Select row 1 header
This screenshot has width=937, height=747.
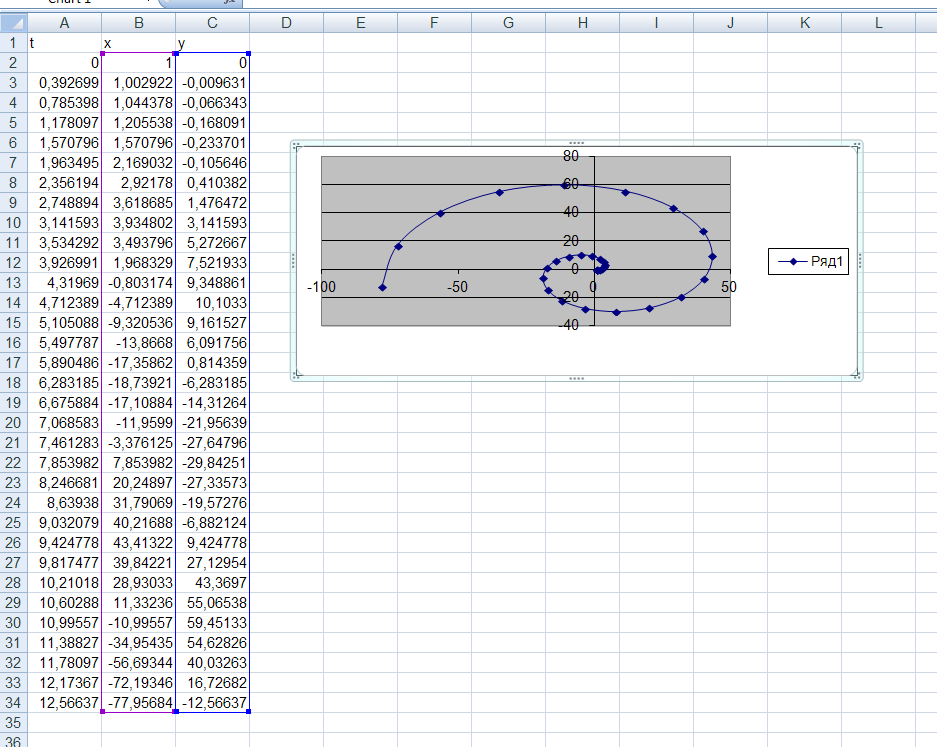(13, 43)
